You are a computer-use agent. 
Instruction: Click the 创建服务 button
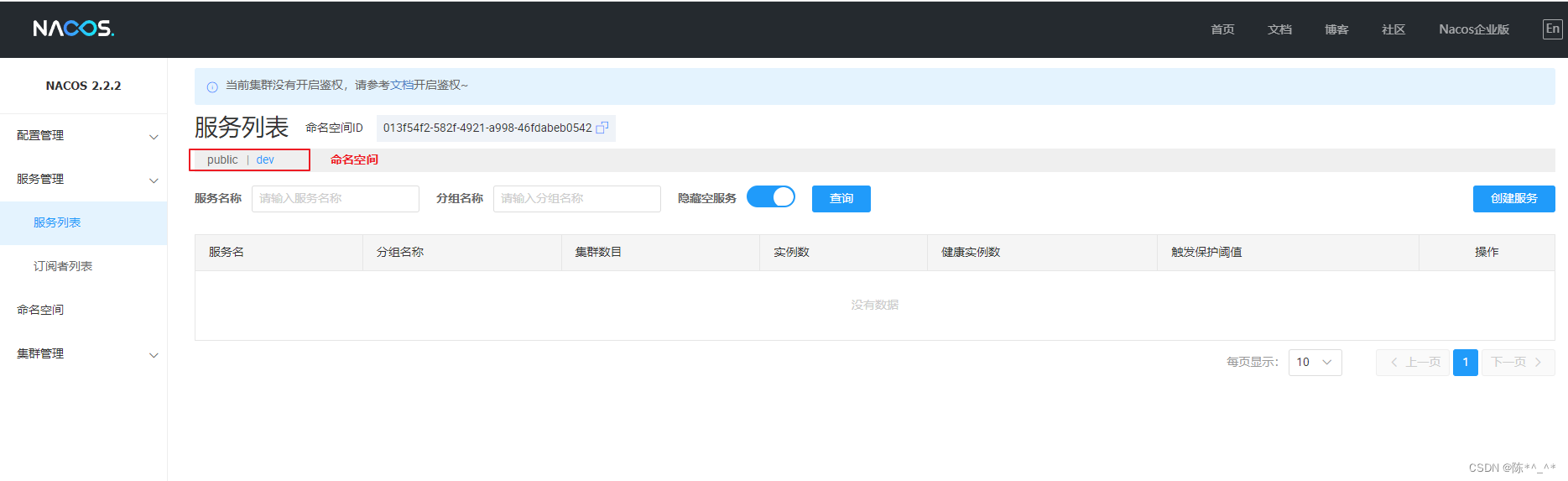coord(1513,199)
